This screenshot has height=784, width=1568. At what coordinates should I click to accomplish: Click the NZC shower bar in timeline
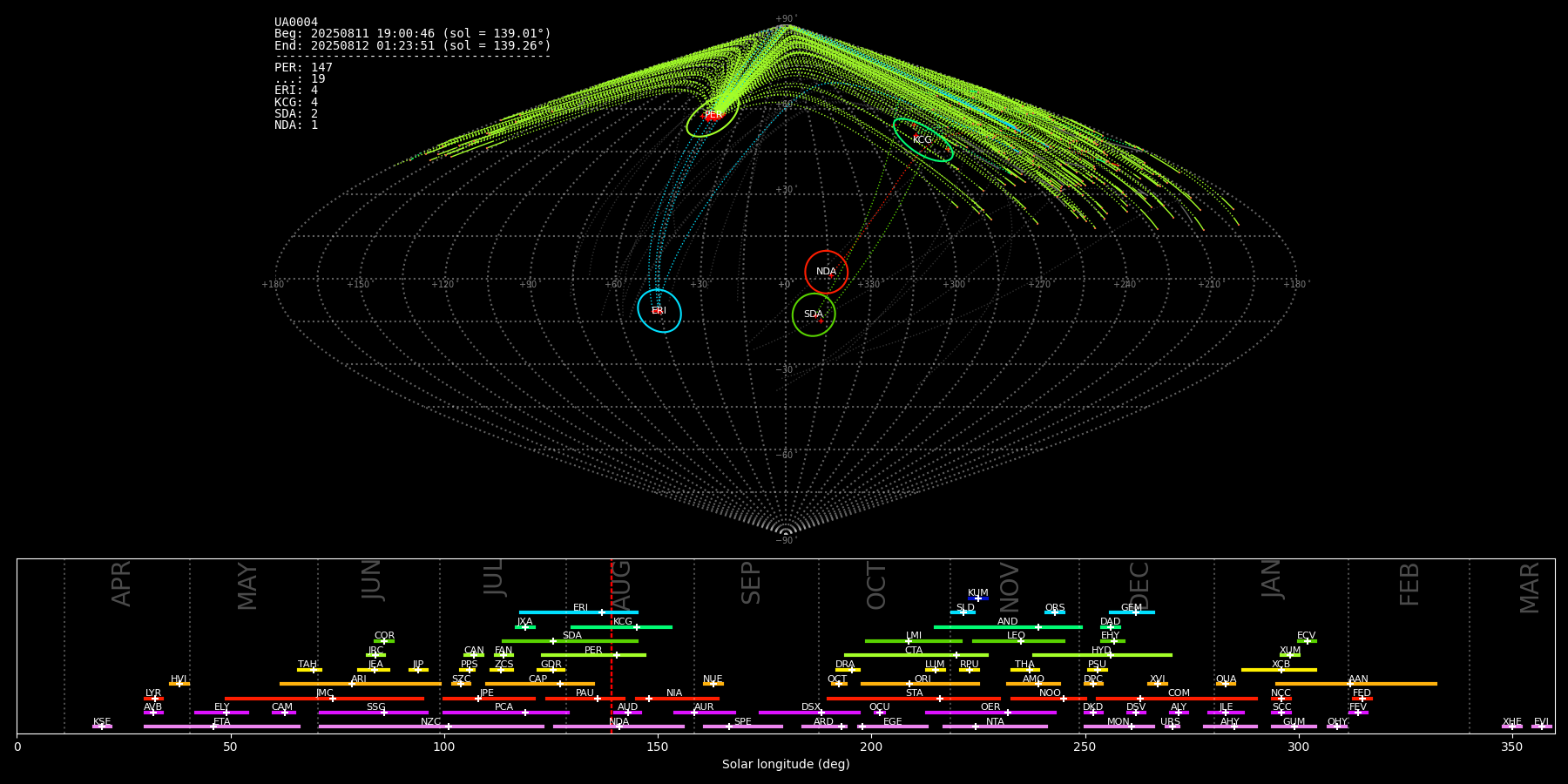tap(431, 727)
